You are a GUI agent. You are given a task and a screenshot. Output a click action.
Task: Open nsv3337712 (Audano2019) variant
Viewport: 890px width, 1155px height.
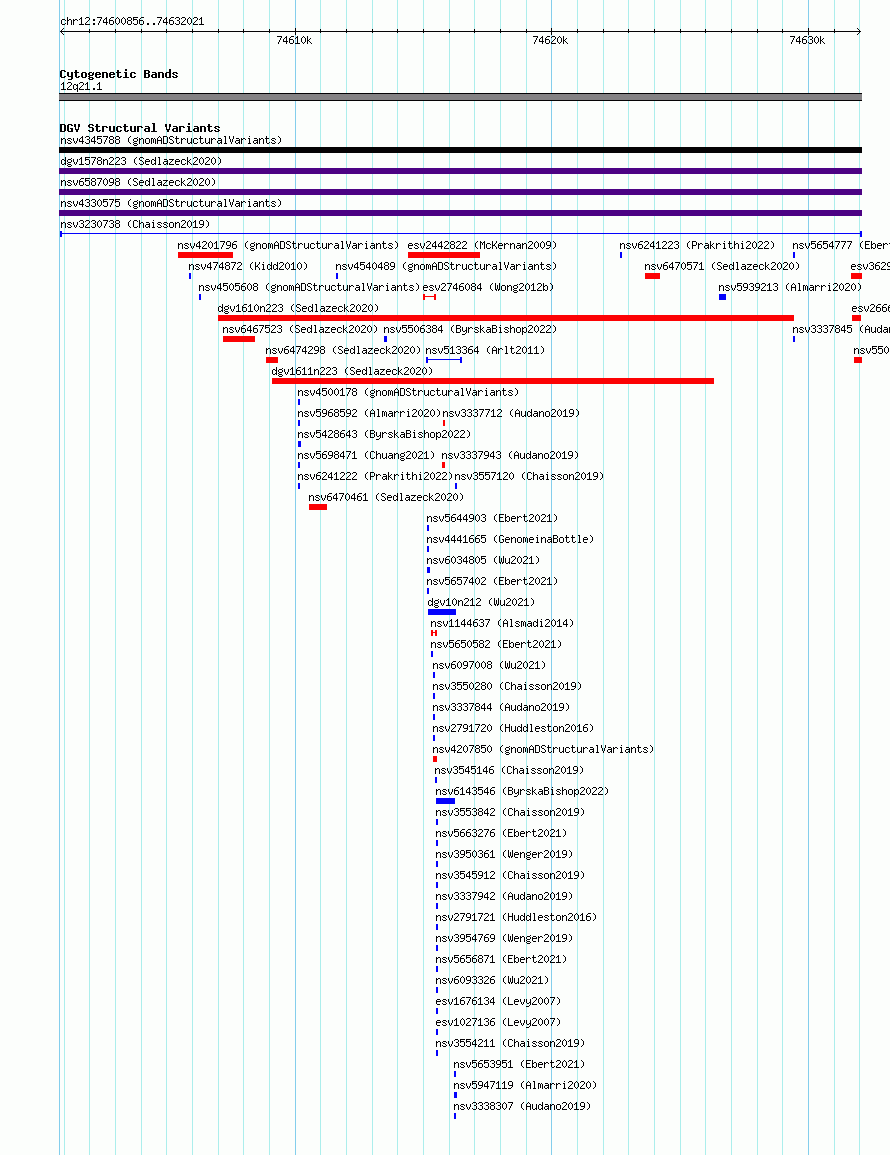tap(511, 413)
